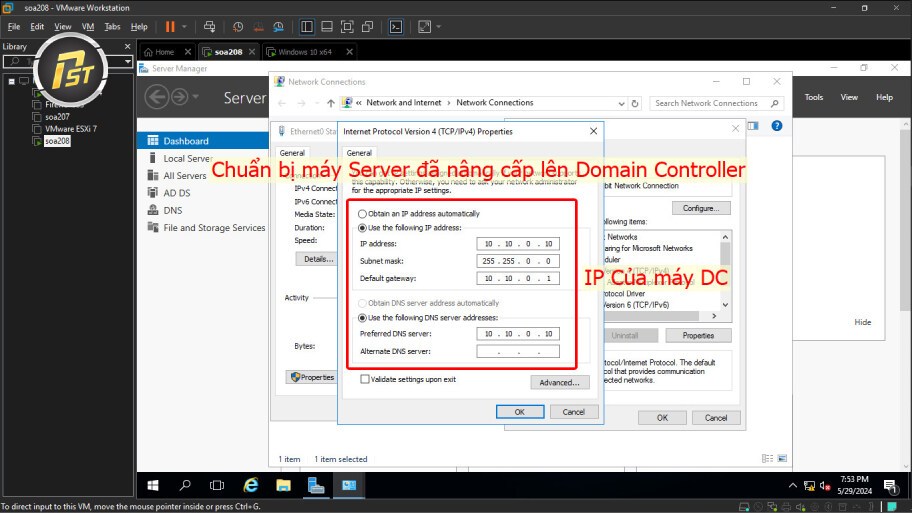This screenshot has height=513, width=912.
Task: Open VMware library search dropdown arrow
Action: coord(127,61)
